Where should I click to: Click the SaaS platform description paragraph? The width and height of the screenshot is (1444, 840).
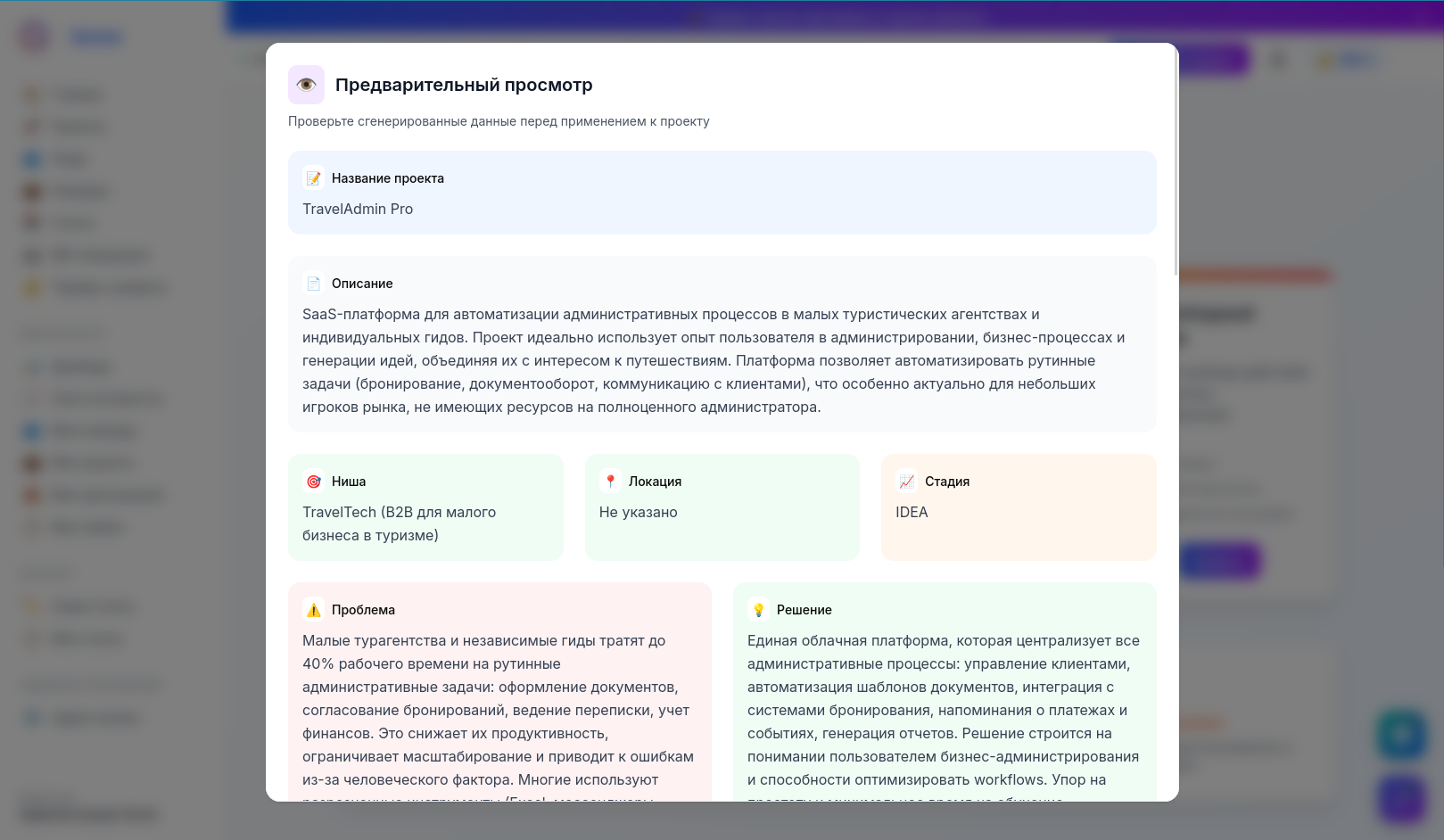714,360
